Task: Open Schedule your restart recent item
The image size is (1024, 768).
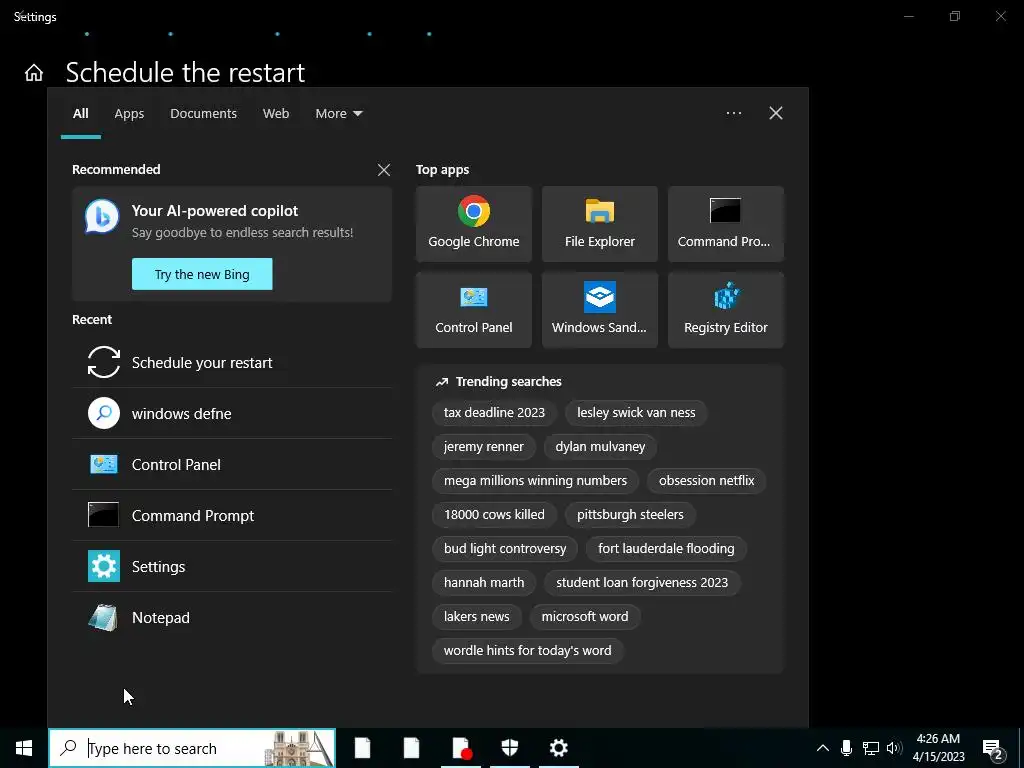Action: (x=232, y=362)
